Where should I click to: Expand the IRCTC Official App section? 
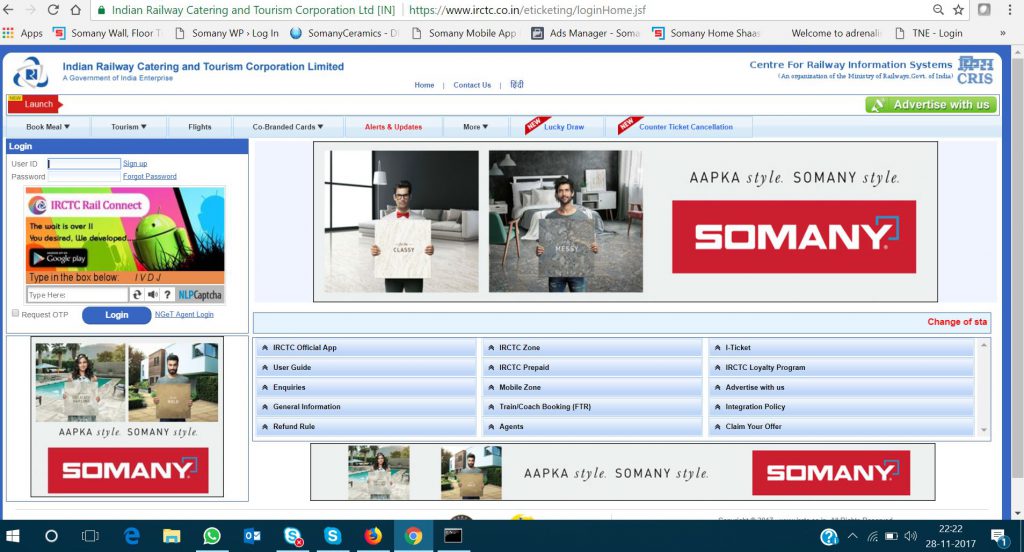point(367,348)
